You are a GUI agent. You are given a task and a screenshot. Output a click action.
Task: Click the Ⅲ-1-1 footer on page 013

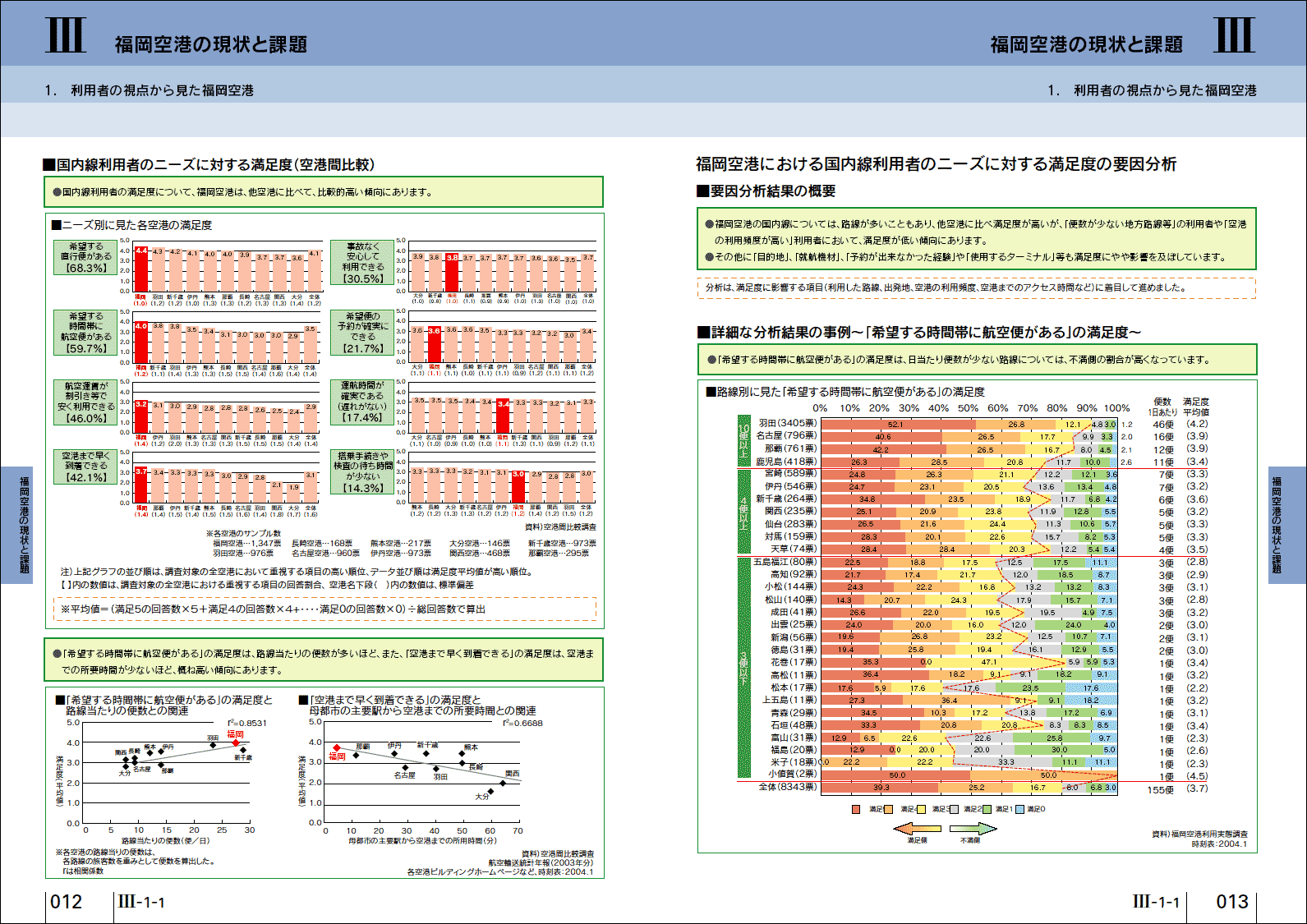pyautogui.click(x=1156, y=902)
